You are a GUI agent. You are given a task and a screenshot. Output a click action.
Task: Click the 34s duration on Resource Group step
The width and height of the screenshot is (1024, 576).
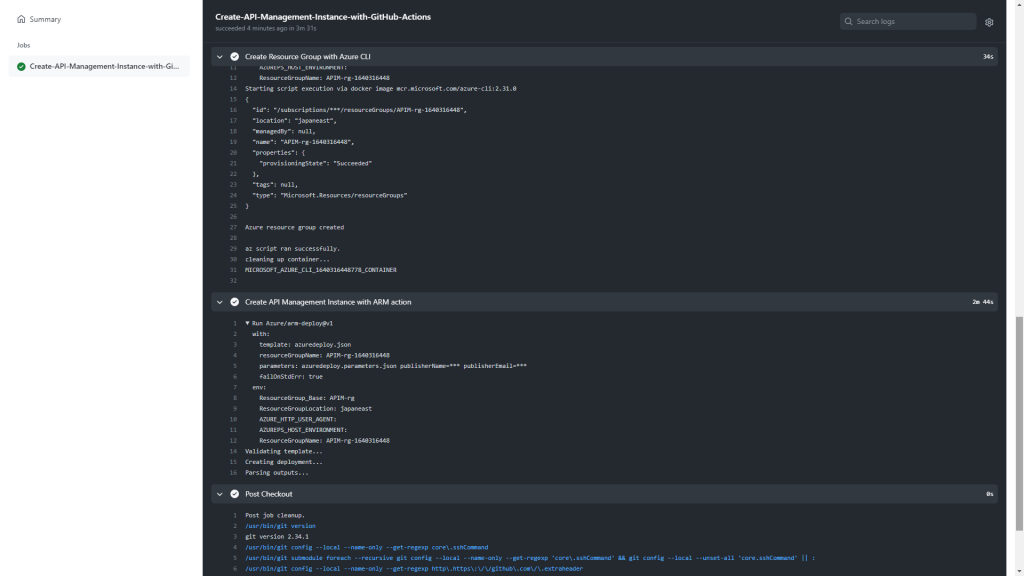pyautogui.click(x=986, y=57)
